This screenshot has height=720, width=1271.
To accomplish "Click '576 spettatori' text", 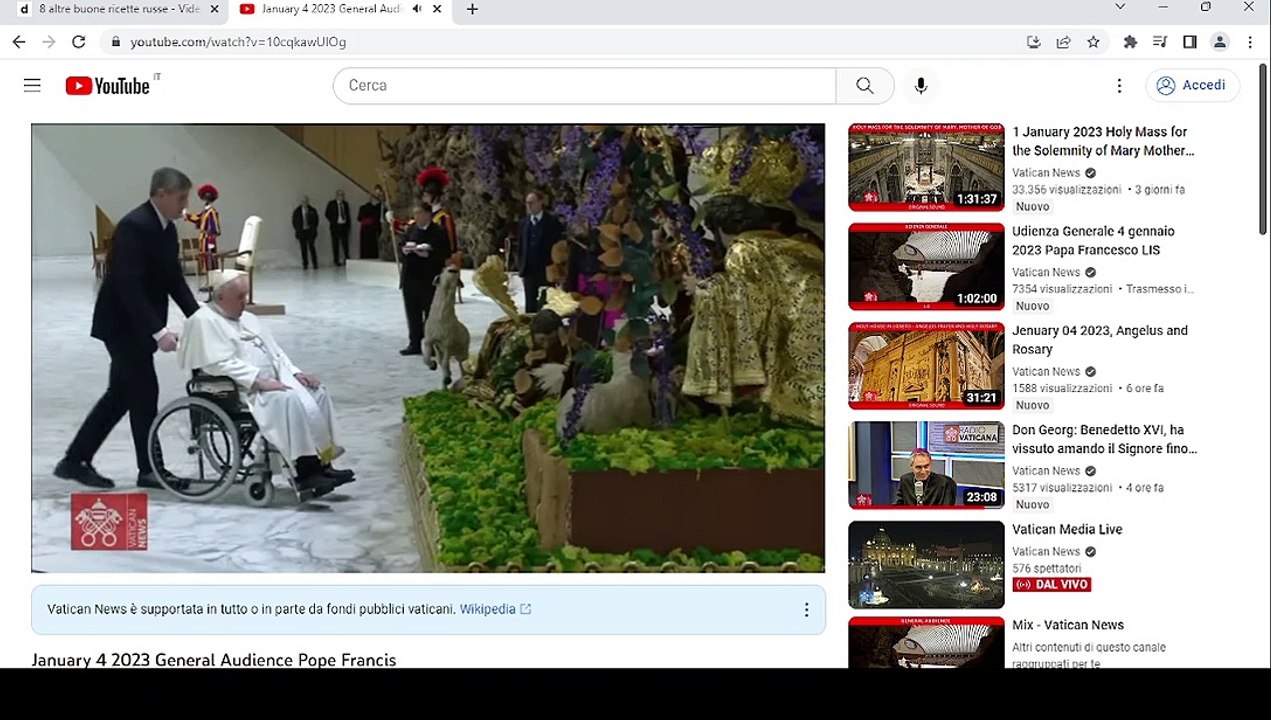I will (x=1046, y=568).
